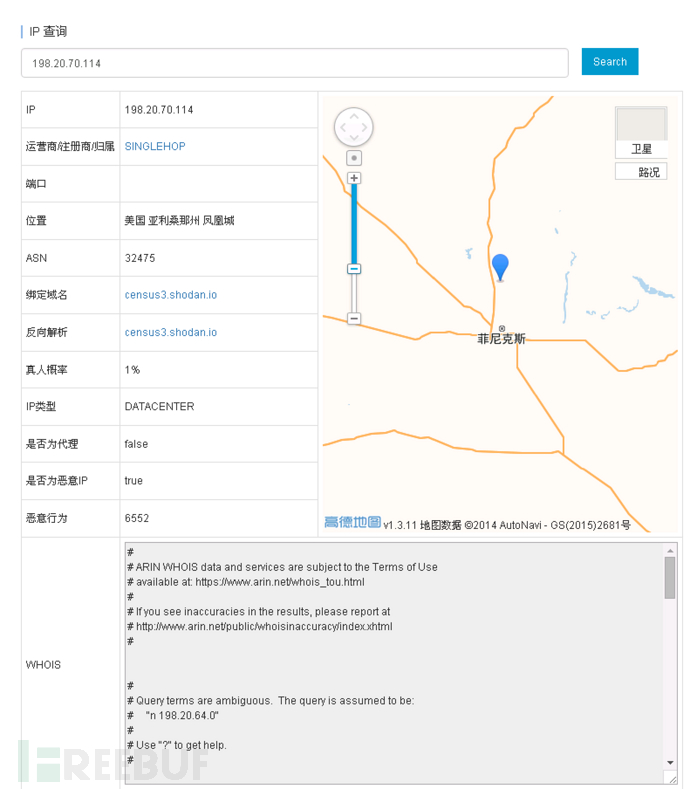Open census3.shodan.io reverse DNS link
Screen dimensions: 690x789
171,333
